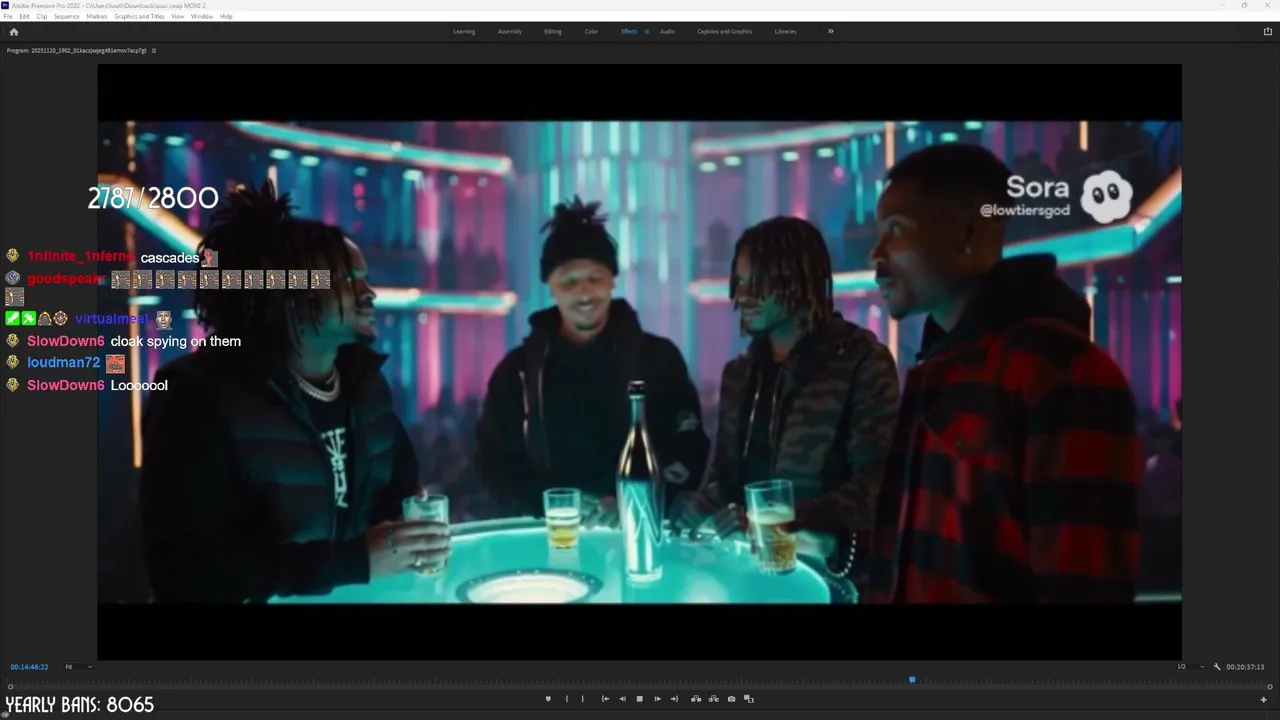The height and width of the screenshot is (720, 1280).
Task: Switch to the Audio workspace
Action: tap(667, 32)
